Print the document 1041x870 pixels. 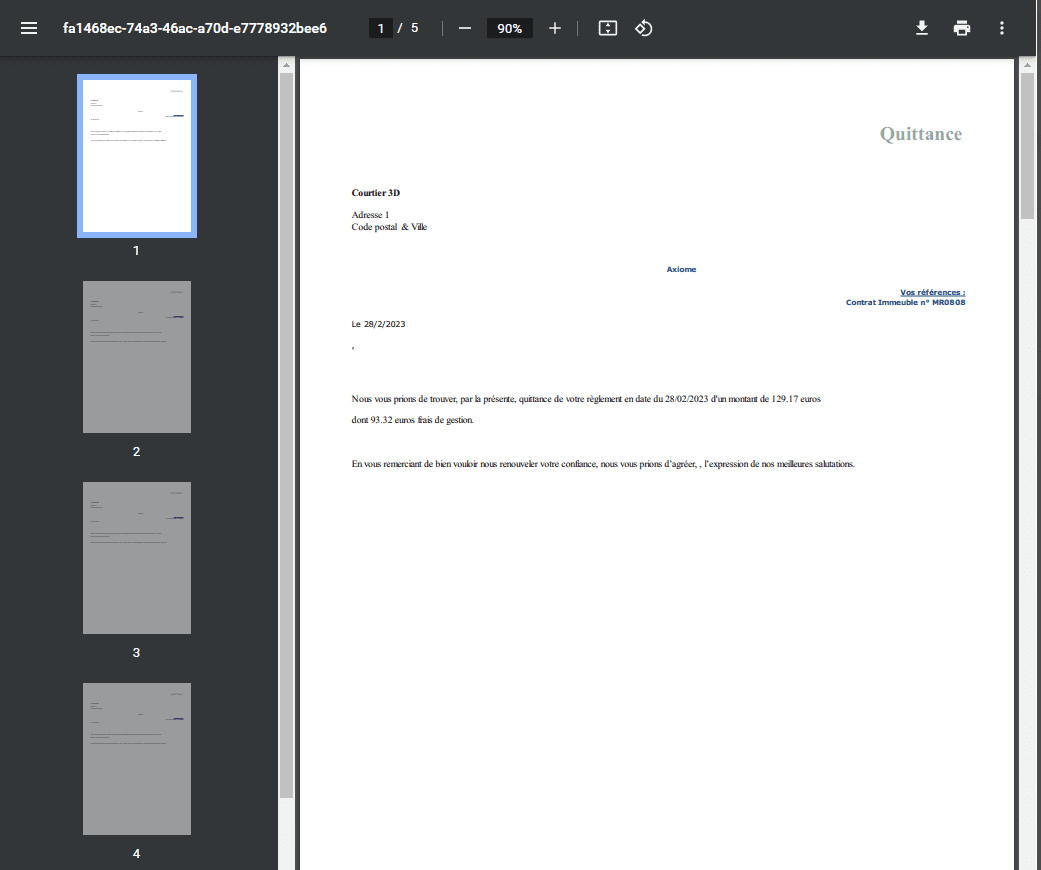click(x=962, y=28)
